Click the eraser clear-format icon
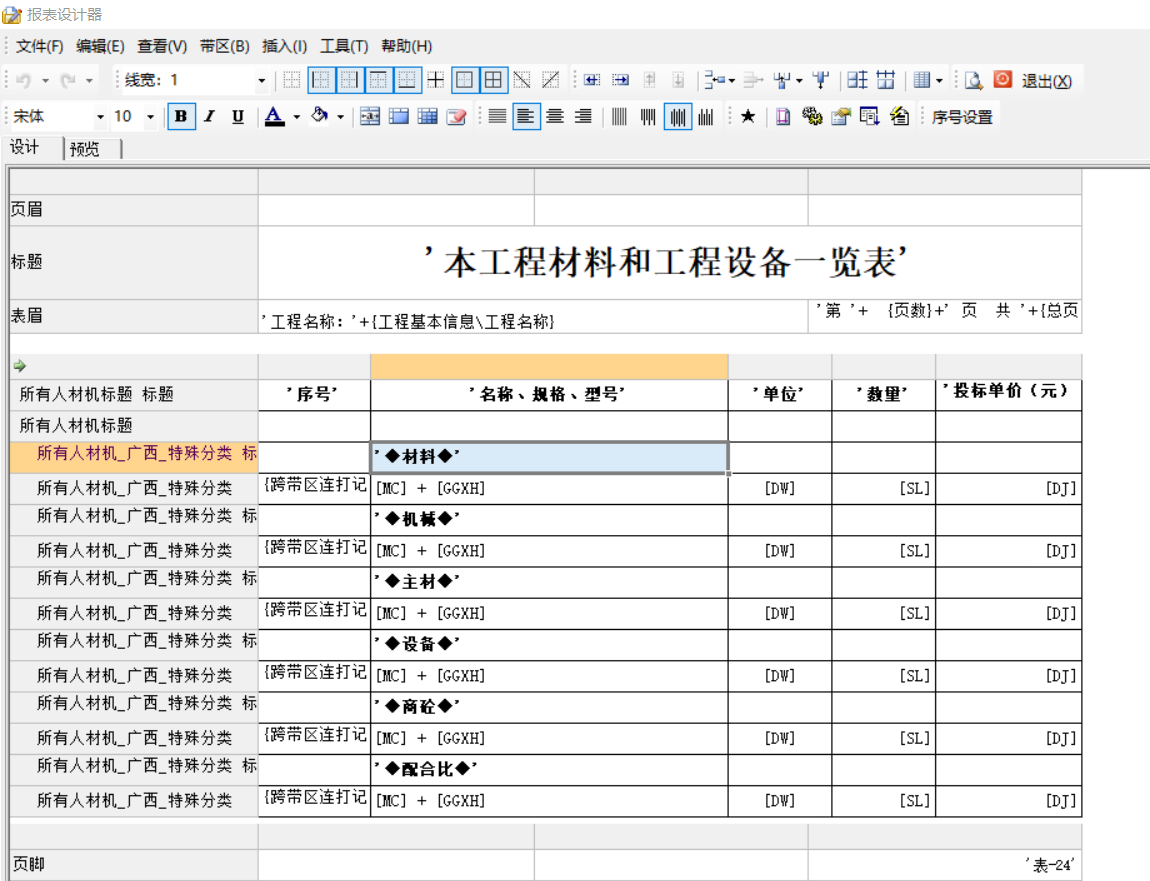 pyautogui.click(x=456, y=117)
